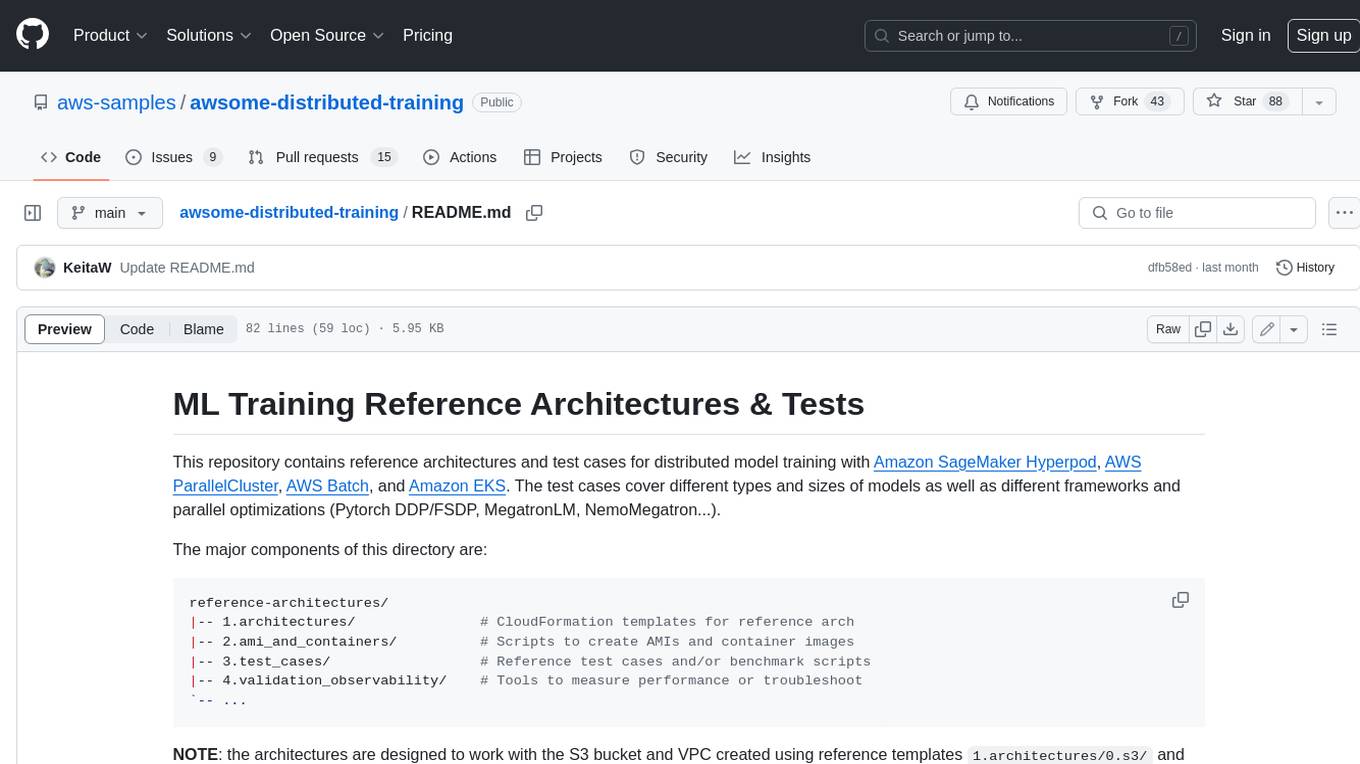Open the more file actions ellipsis
Screen dimensions: 1360x764
click(x=1344, y=213)
